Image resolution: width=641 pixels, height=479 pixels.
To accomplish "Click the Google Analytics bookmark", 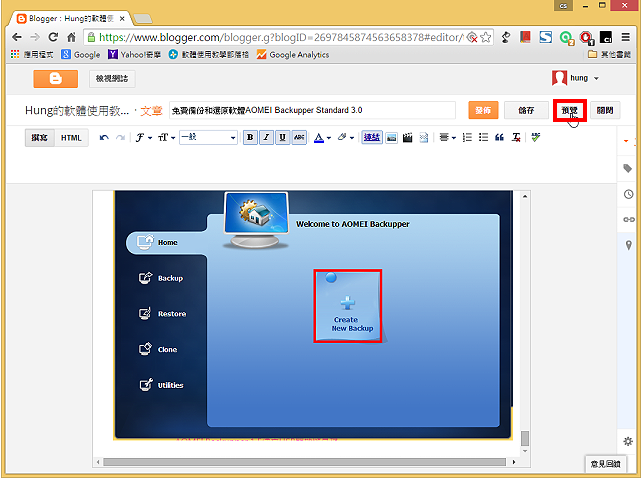I will (x=293, y=54).
